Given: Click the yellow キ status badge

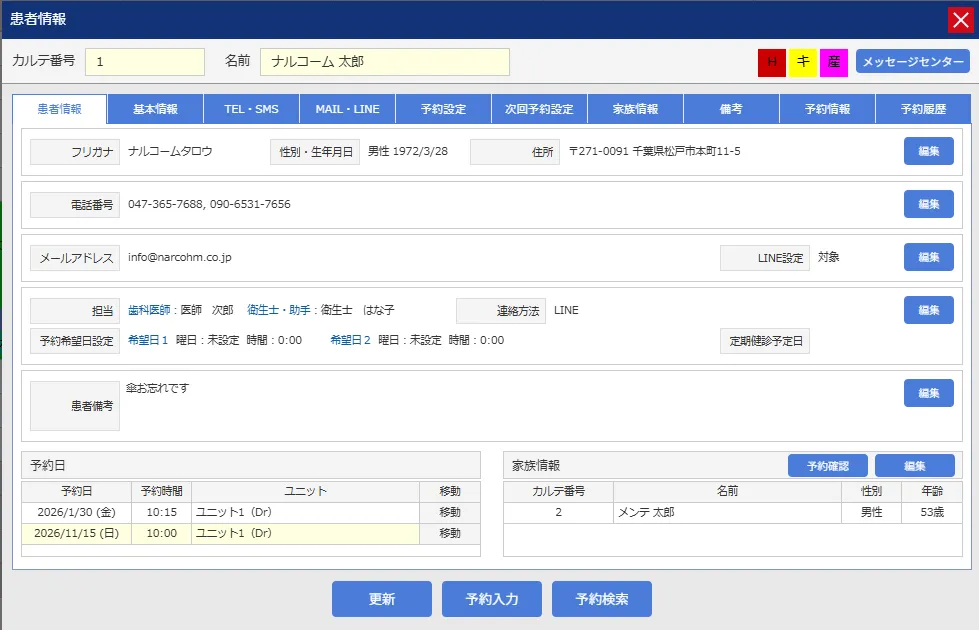Looking at the screenshot, I should (x=803, y=62).
